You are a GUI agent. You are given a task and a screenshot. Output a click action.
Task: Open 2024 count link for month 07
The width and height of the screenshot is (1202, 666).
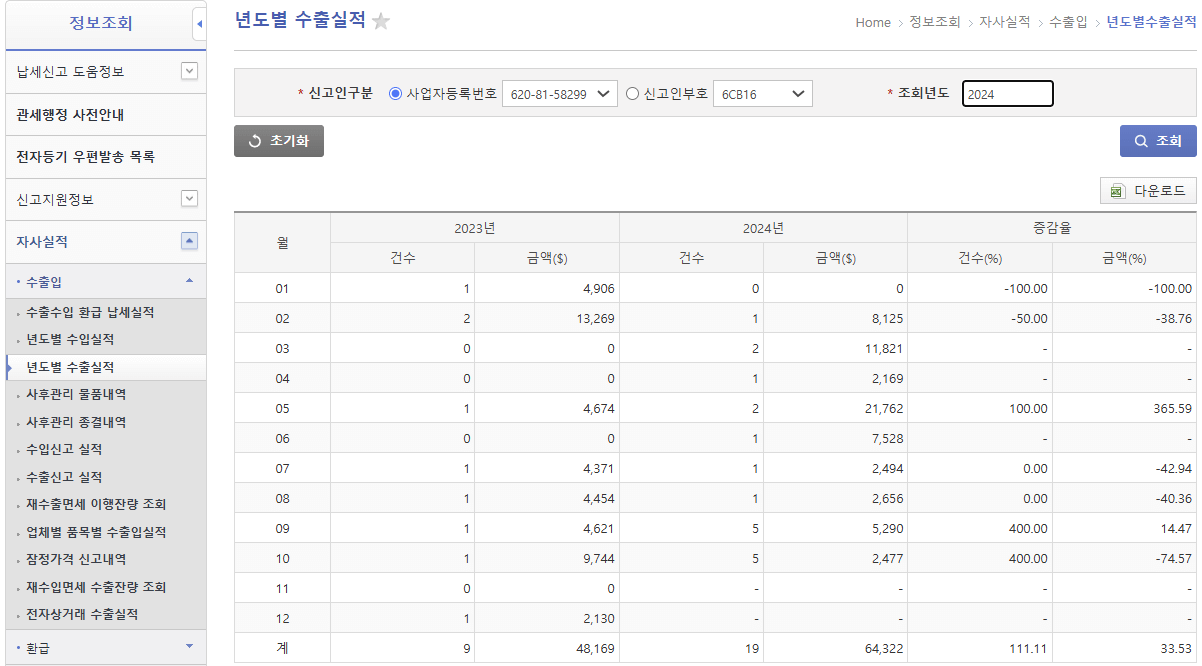coord(755,468)
